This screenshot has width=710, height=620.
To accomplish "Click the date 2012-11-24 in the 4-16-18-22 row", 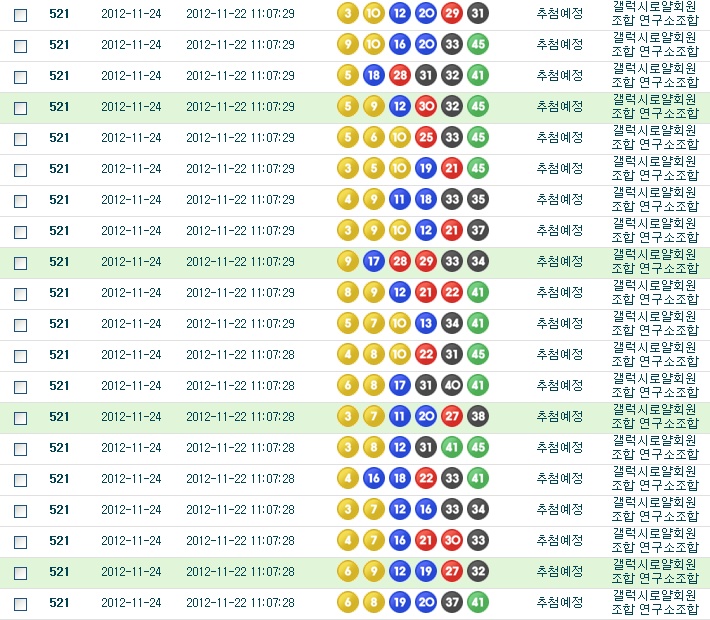I will (131, 479).
